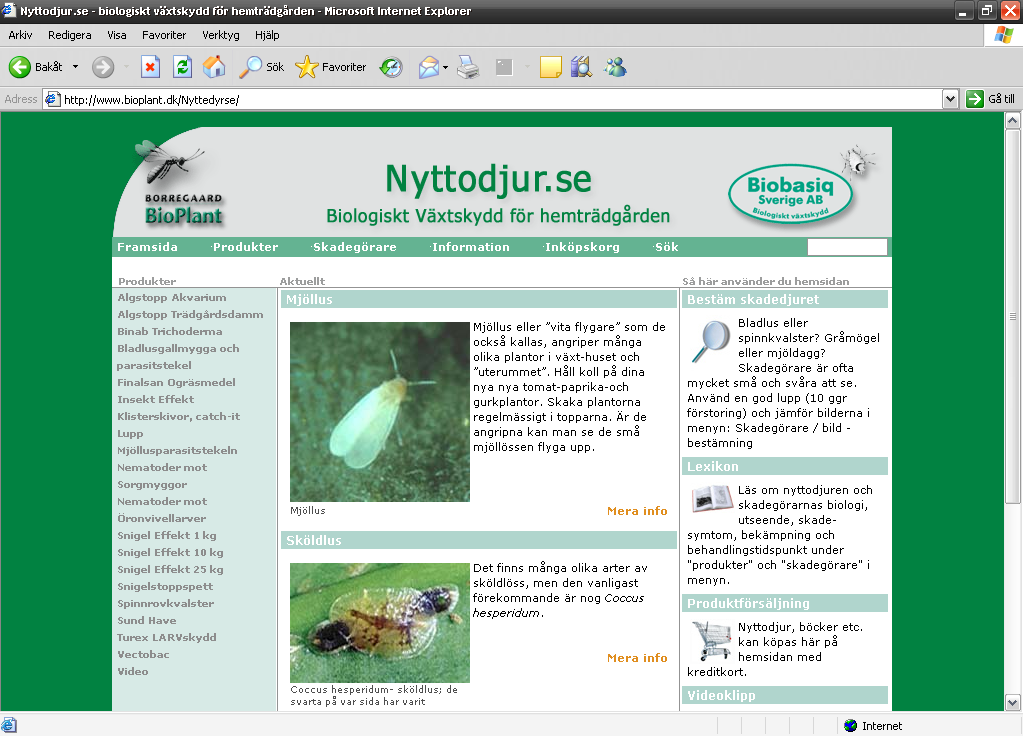Click the vertical scrollbar up arrow
This screenshot has width=1024, height=736.
point(1012,120)
